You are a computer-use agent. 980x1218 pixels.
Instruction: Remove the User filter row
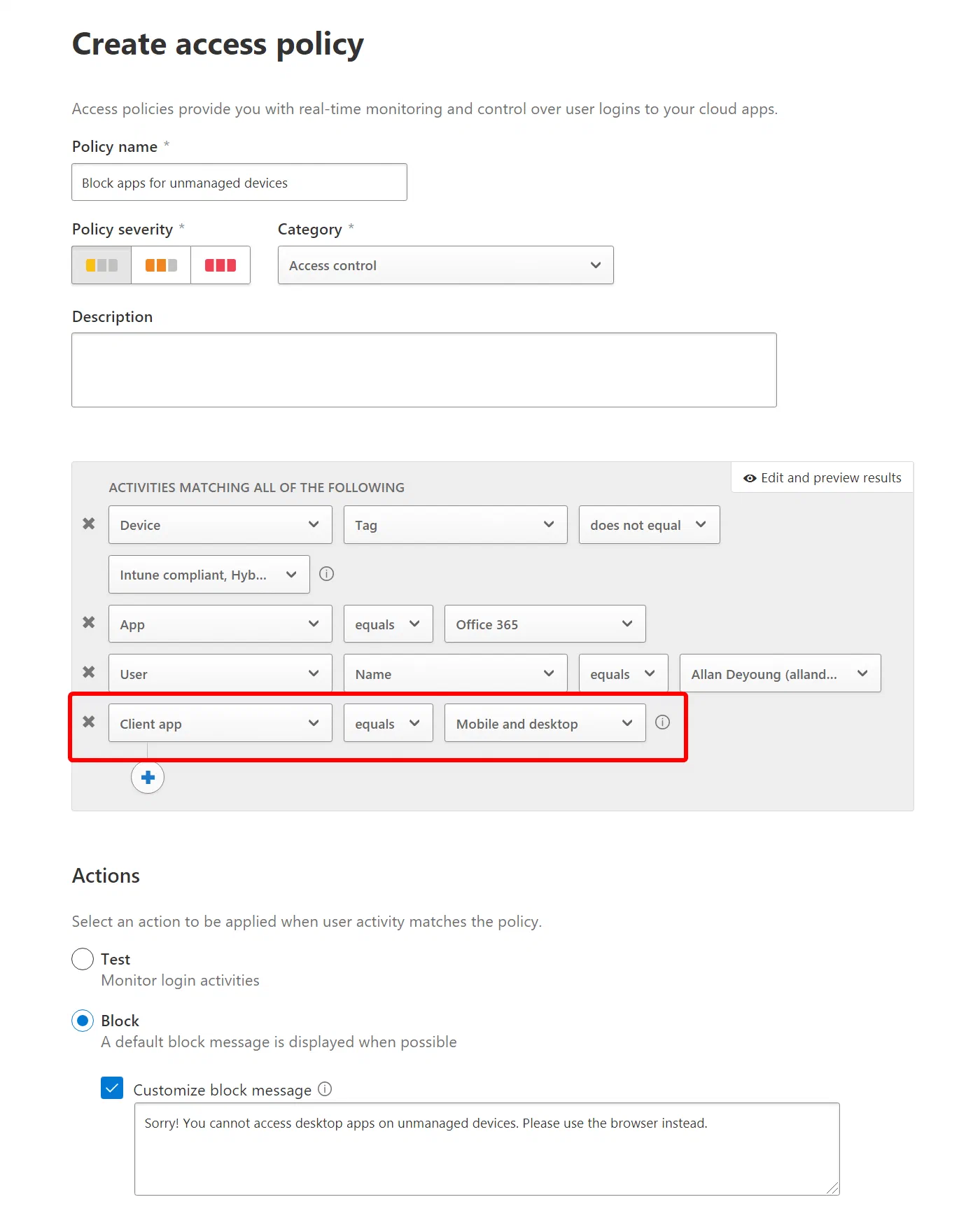point(89,672)
